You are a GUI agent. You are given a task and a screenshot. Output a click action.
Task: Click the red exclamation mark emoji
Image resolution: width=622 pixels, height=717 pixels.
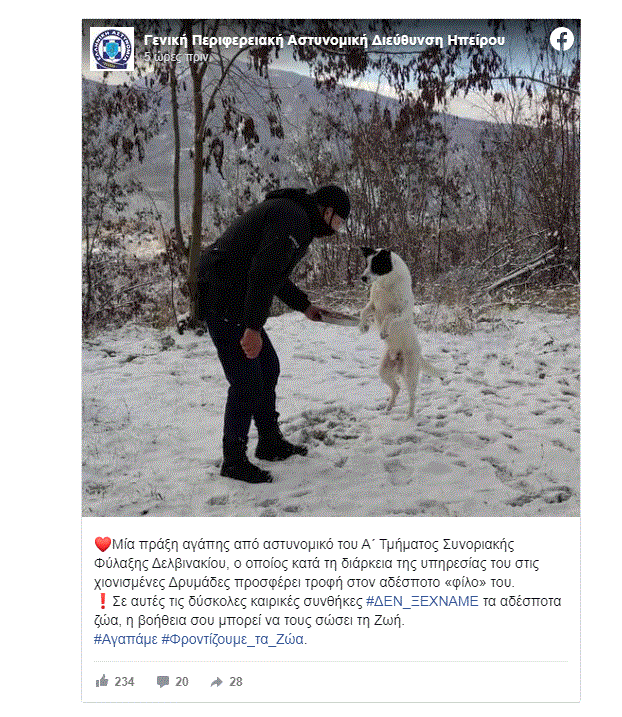click(102, 601)
